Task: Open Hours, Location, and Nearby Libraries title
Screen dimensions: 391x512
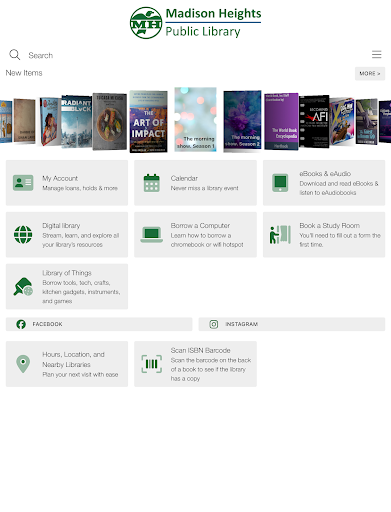Action: (x=73, y=359)
